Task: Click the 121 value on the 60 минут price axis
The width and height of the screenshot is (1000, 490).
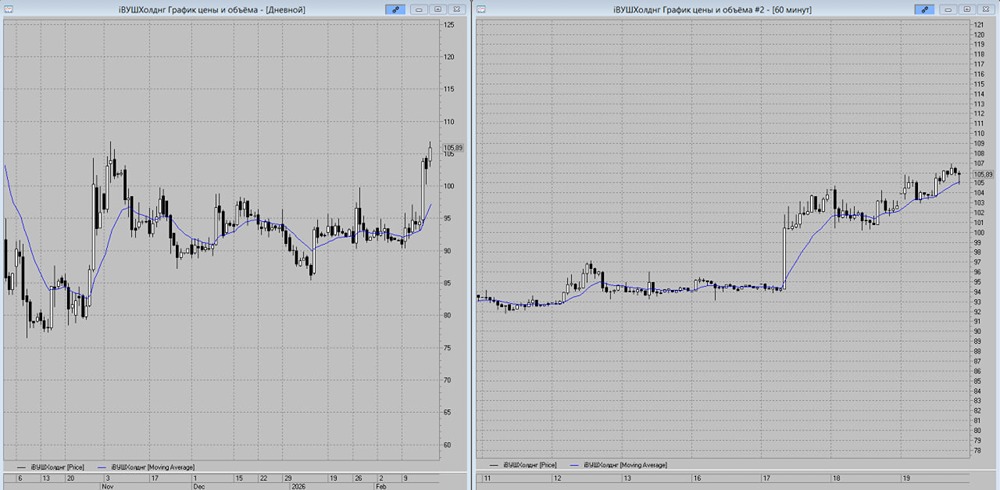Action: [x=978, y=24]
